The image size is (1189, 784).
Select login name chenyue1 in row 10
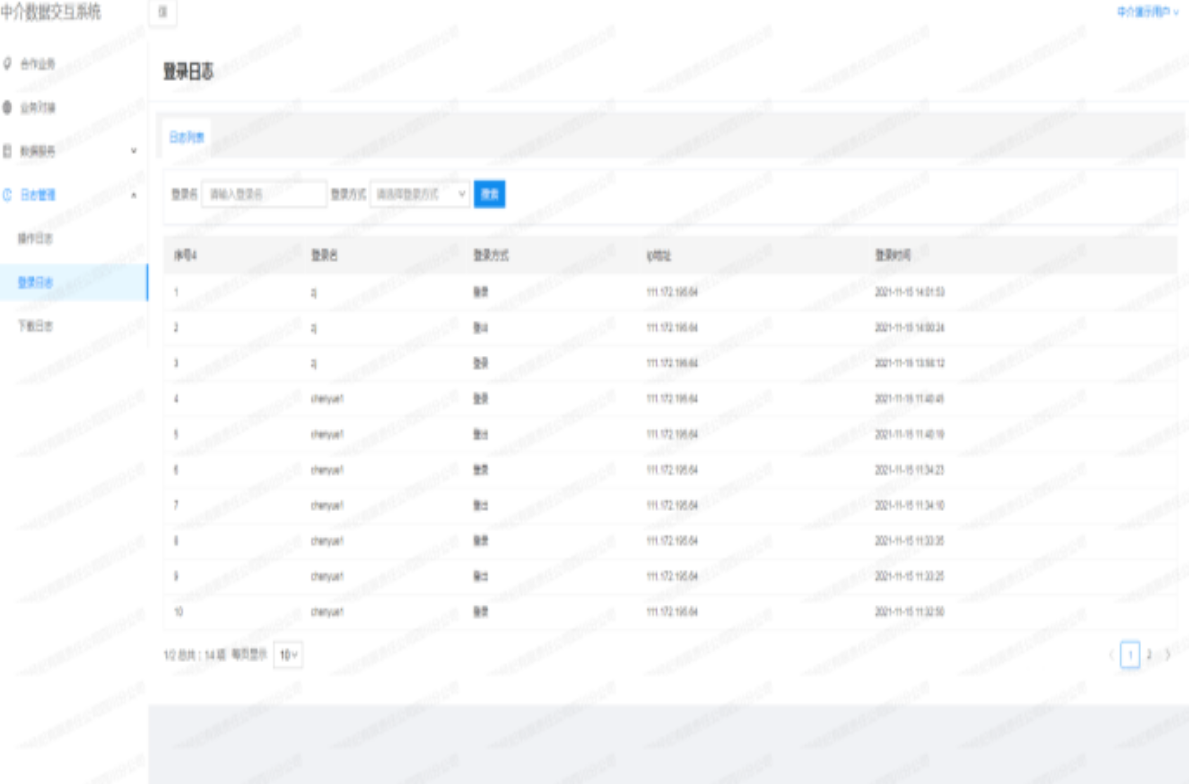tap(328, 612)
